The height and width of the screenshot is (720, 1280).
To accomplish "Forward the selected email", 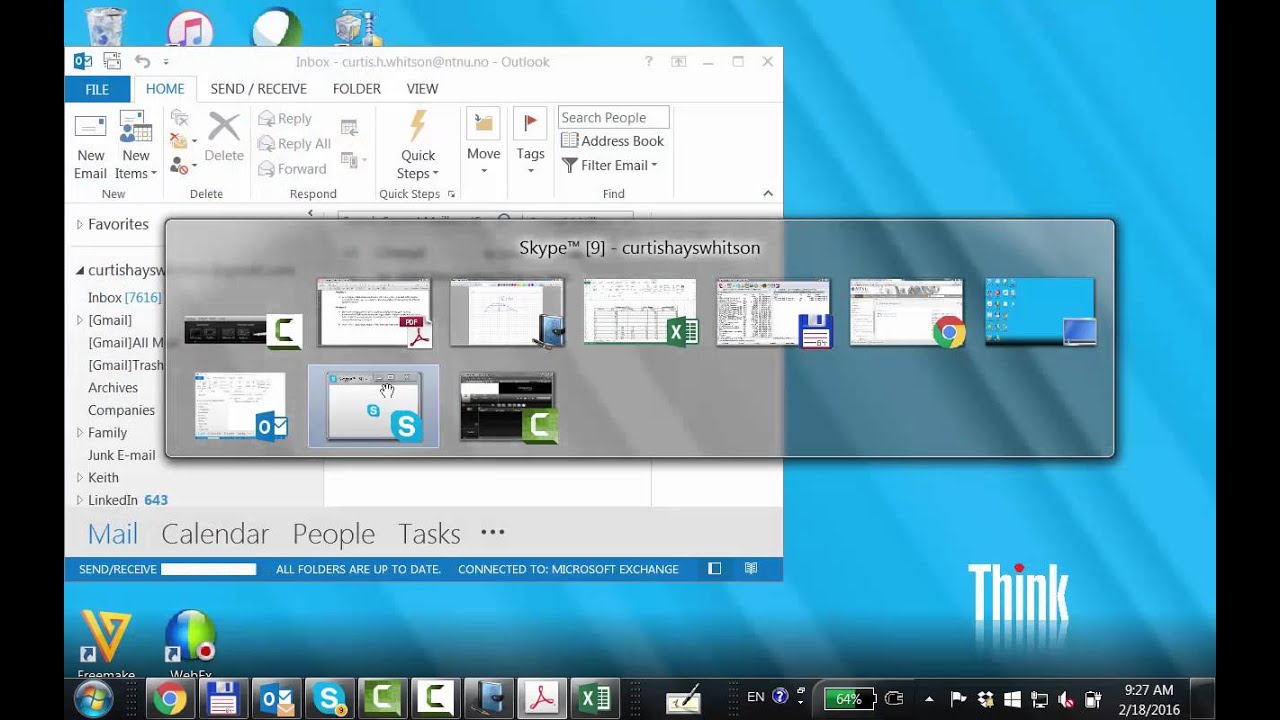I will click(x=292, y=169).
